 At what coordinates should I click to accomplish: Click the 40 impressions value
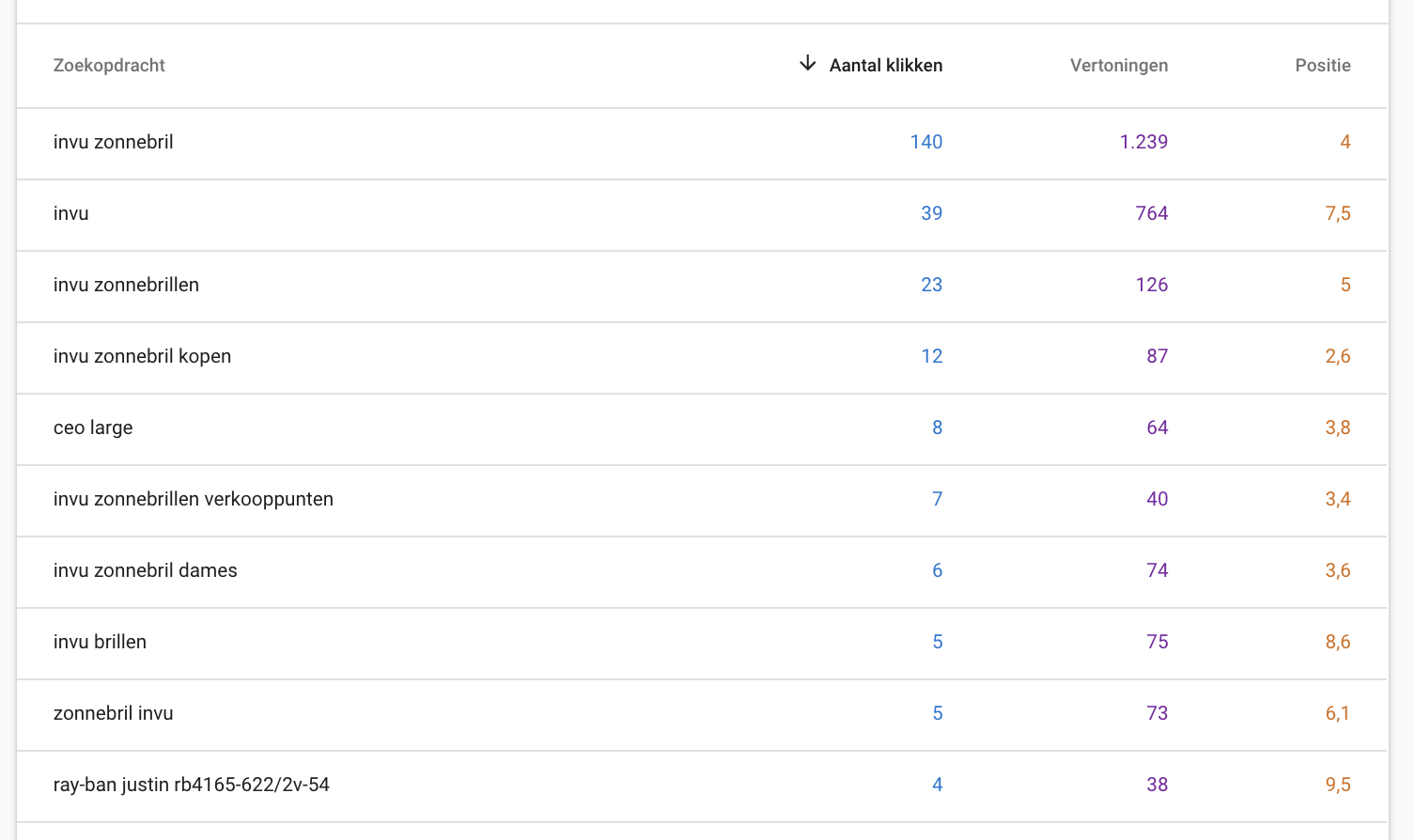(x=1158, y=499)
